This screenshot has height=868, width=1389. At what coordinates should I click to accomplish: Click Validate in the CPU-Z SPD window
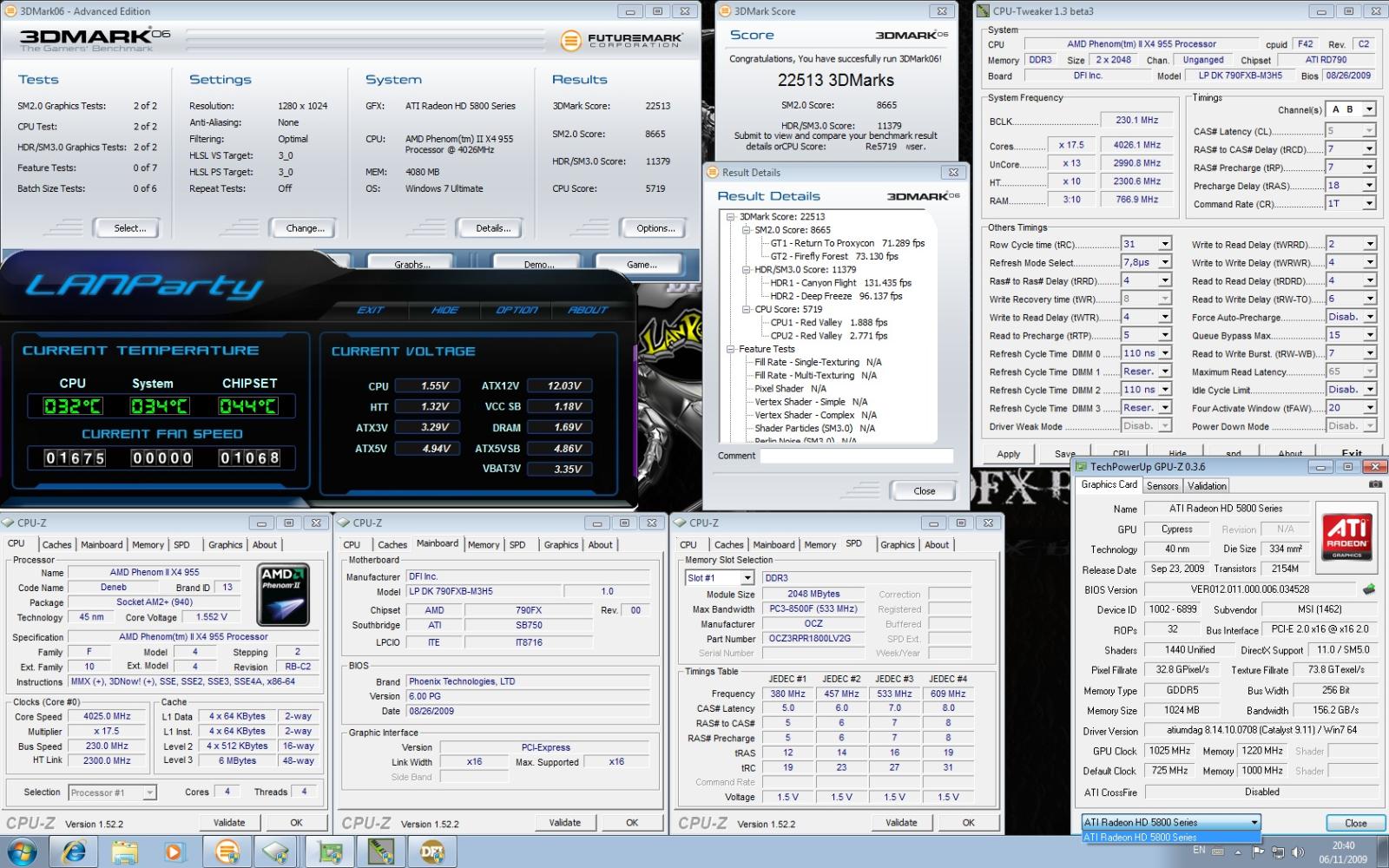901,823
